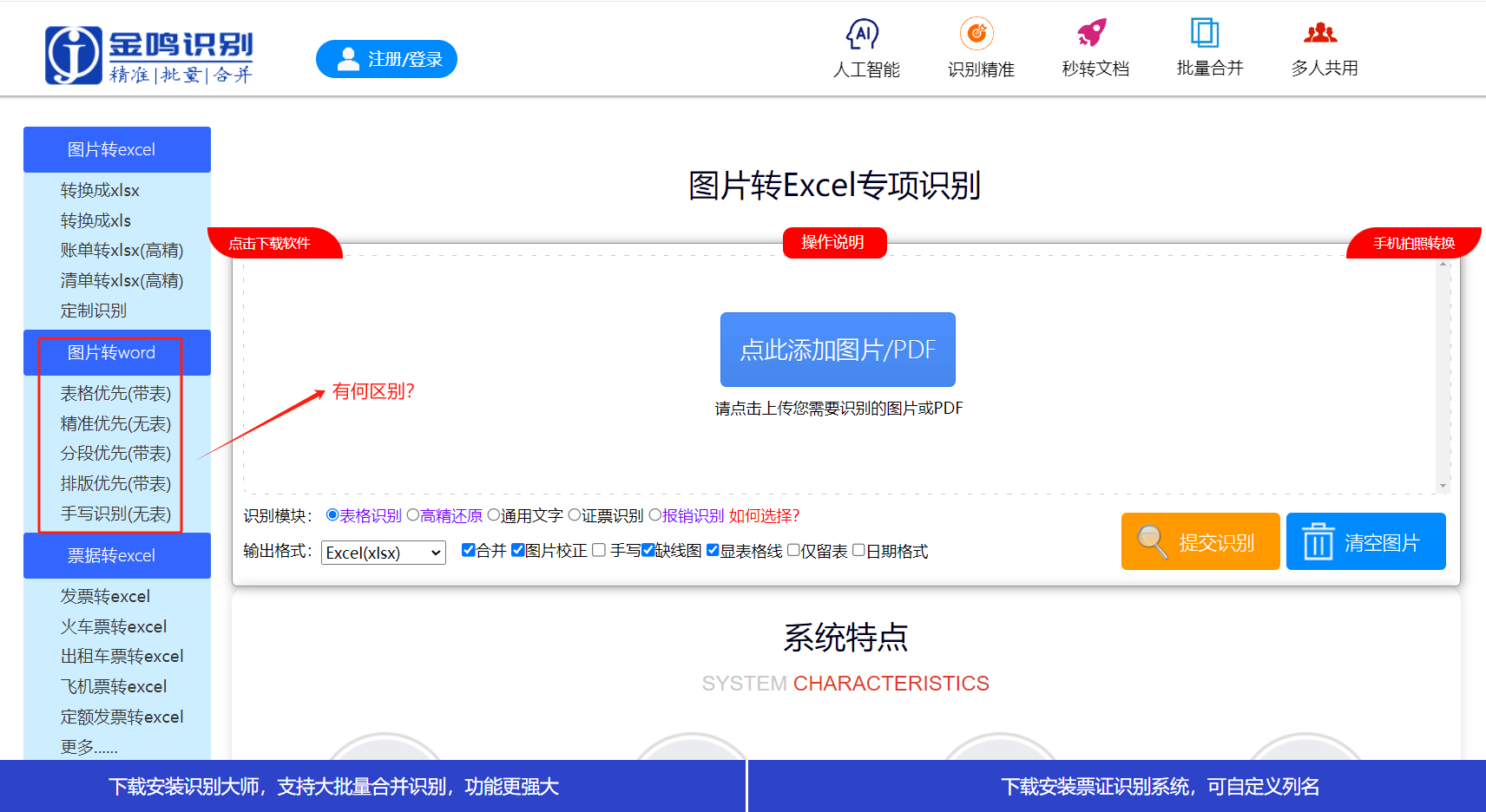This screenshot has width=1486, height=812.
Task: Click the 人工智能 AI head icon
Action: pos(863,34)
